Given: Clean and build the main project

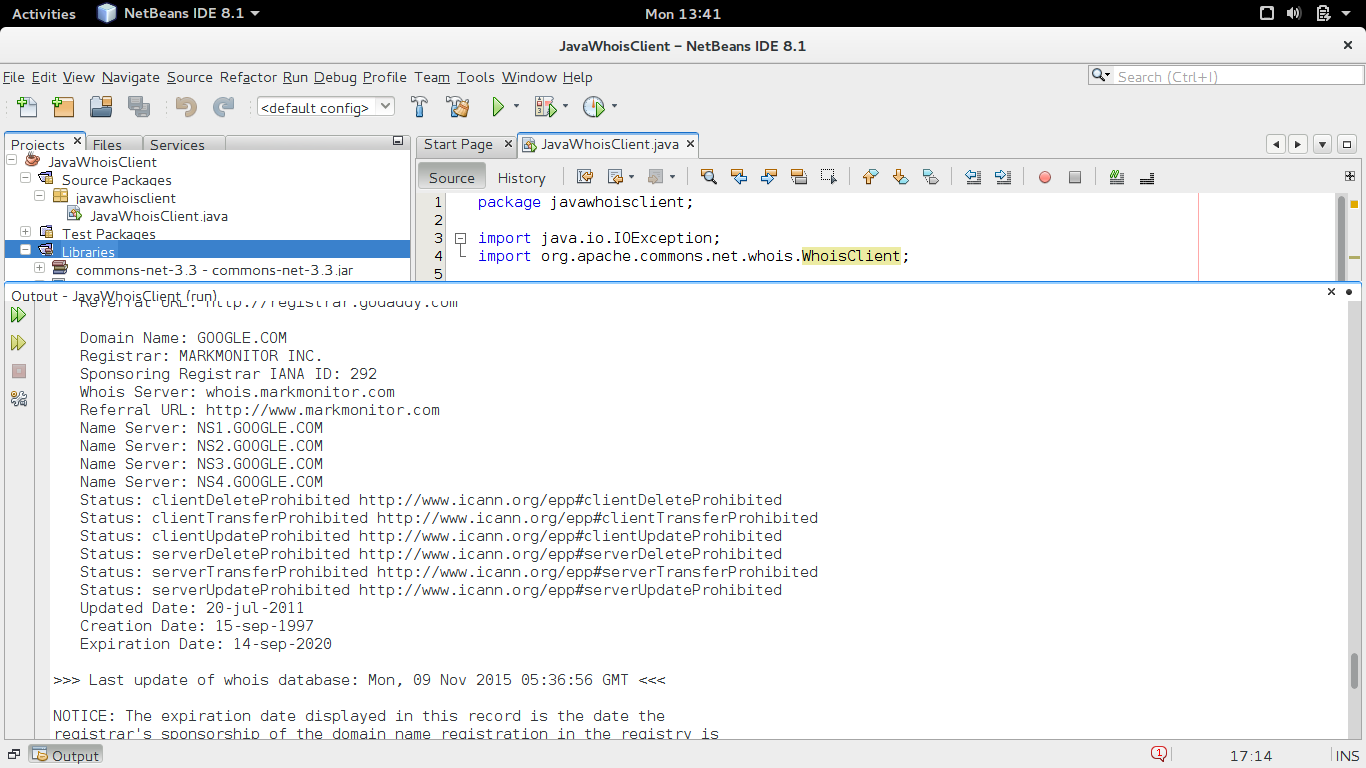Looking at the screenshot, I should click(459, 106).
